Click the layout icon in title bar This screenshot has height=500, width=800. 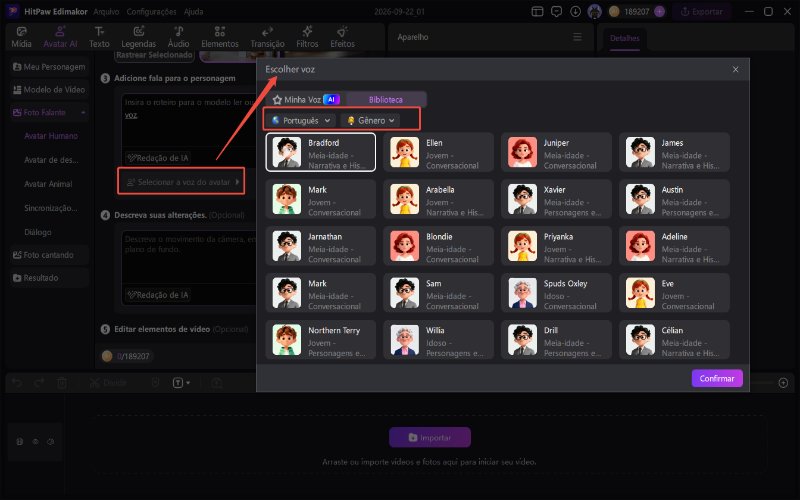tap(537, 11)
